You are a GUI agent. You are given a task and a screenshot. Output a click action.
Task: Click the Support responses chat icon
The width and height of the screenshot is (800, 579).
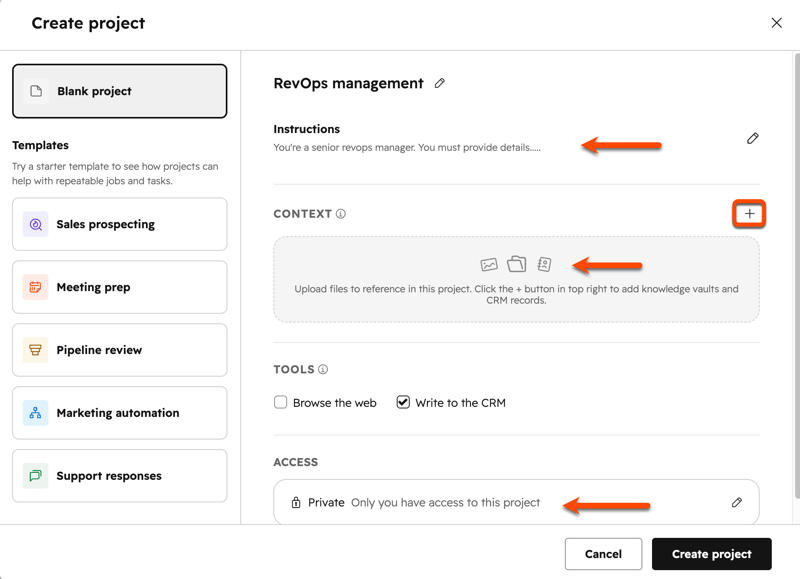coord(36,475)
